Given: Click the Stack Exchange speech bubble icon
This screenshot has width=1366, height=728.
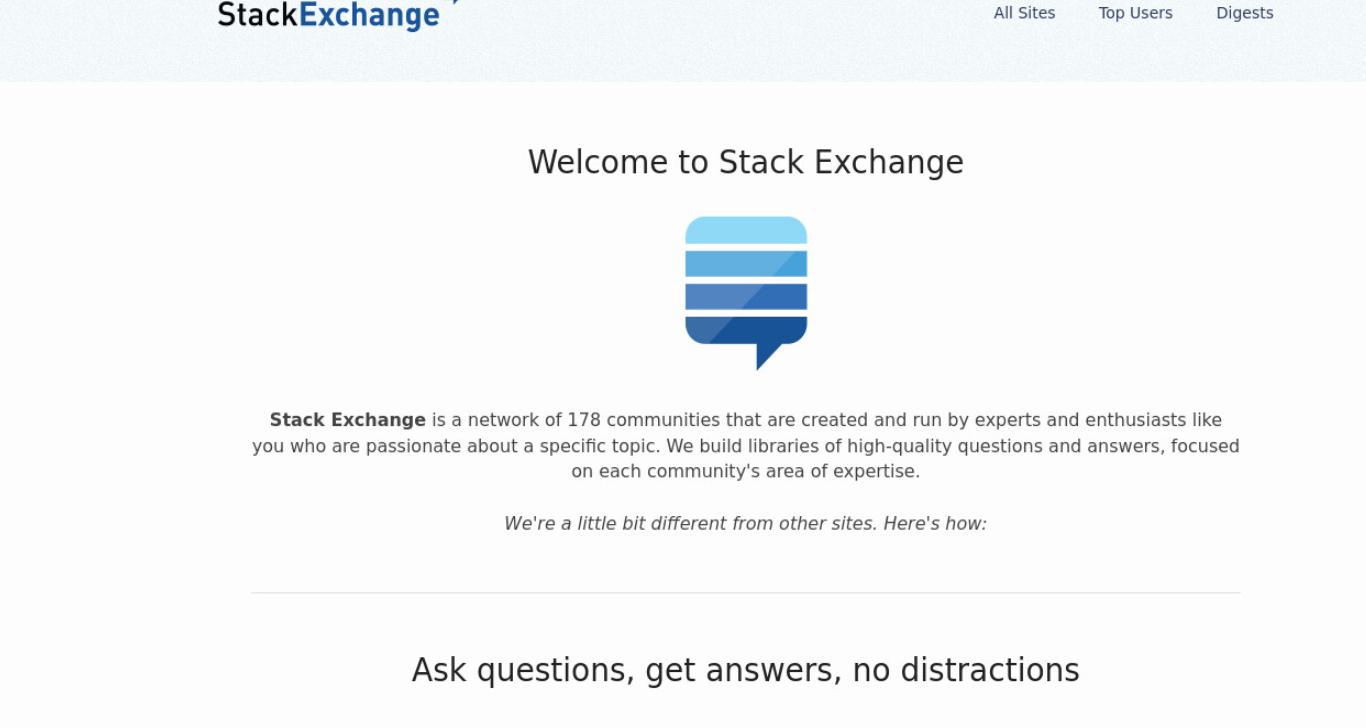Looking at the screenshot, I should tap(746, 293).
